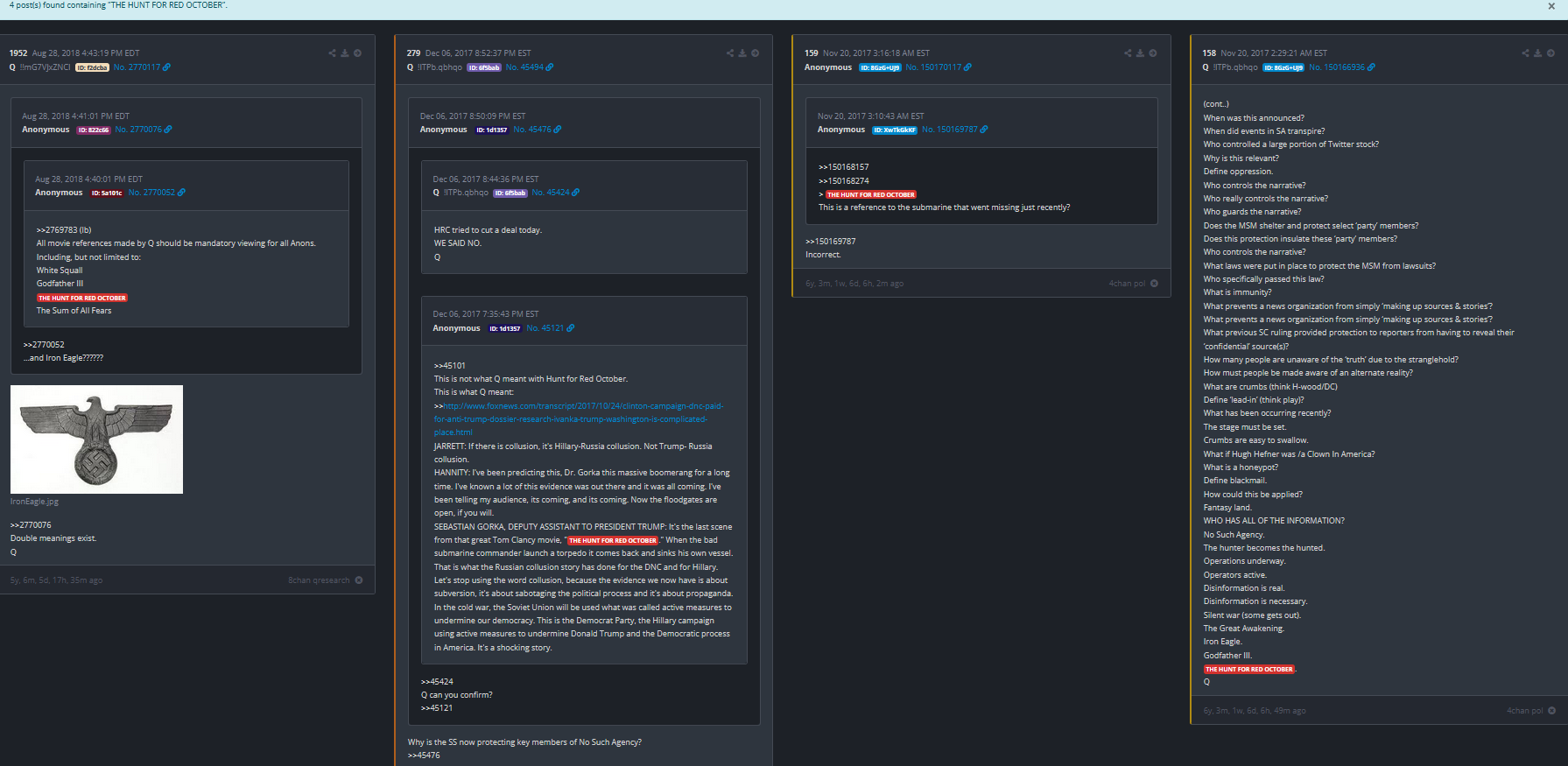Download post 1952 image
Viewport: 1568px width, 766px height.
(x=345, y=53)
